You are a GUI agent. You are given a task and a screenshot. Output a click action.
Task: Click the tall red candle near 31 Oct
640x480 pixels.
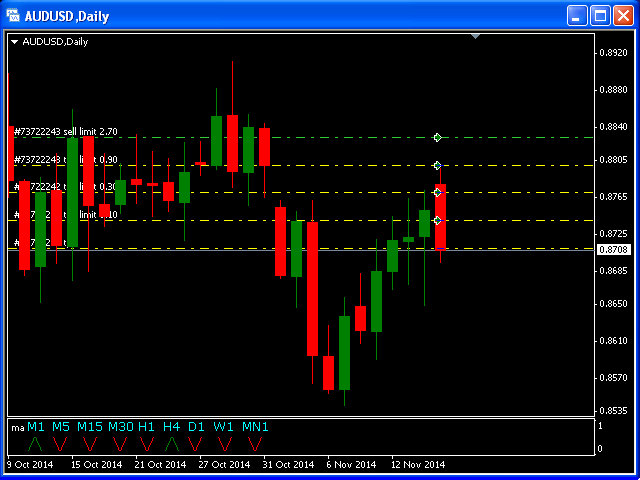tap(312, 288)
